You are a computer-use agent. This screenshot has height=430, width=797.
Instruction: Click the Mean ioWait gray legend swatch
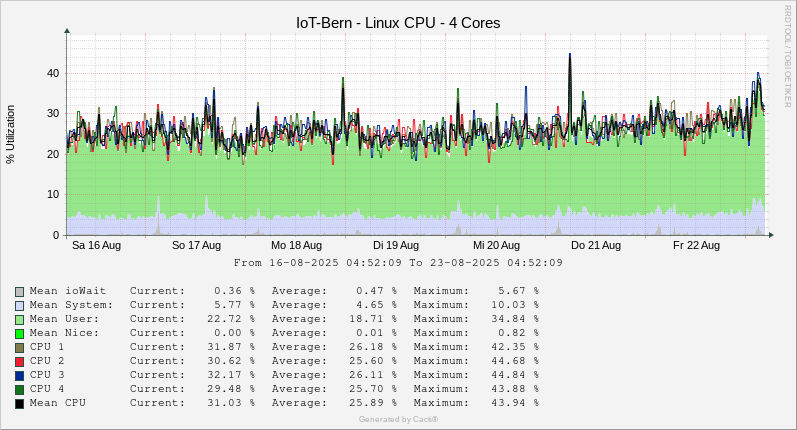tap(19, 292)
